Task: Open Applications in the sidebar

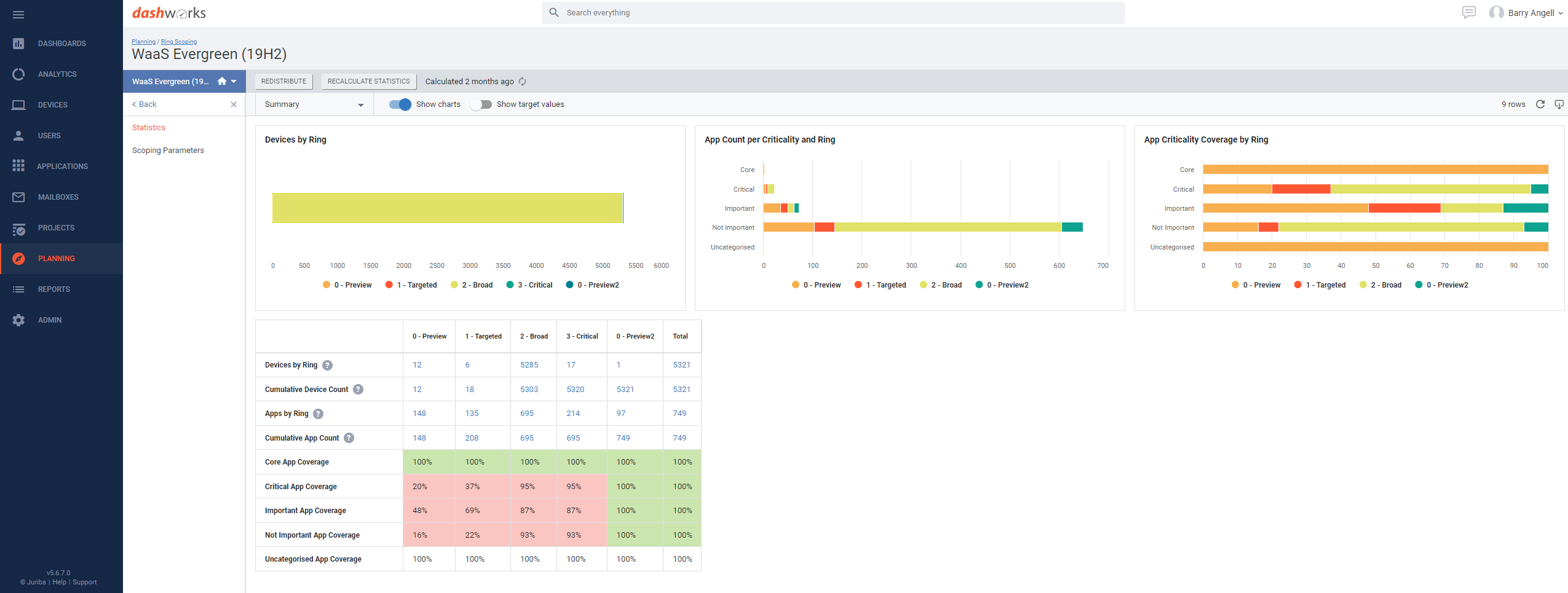Action: tap(62, 167)
